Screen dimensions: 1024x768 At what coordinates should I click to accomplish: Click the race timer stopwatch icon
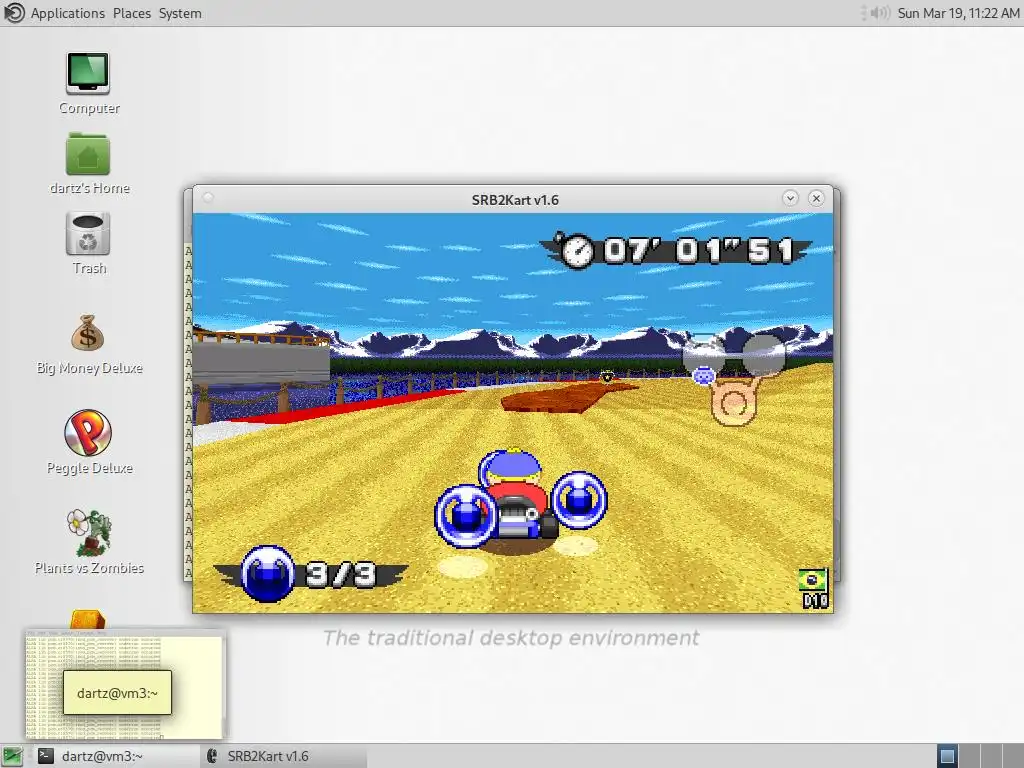point(577,251)
